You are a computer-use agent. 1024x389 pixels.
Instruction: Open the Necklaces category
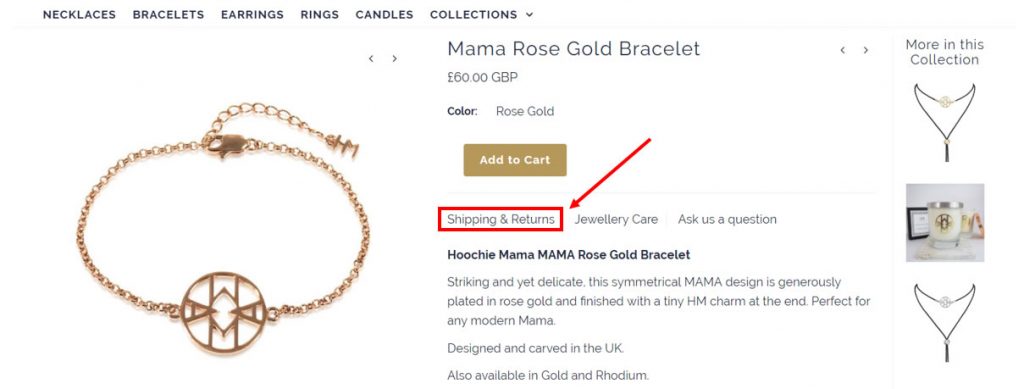click(x=80, y=14)
